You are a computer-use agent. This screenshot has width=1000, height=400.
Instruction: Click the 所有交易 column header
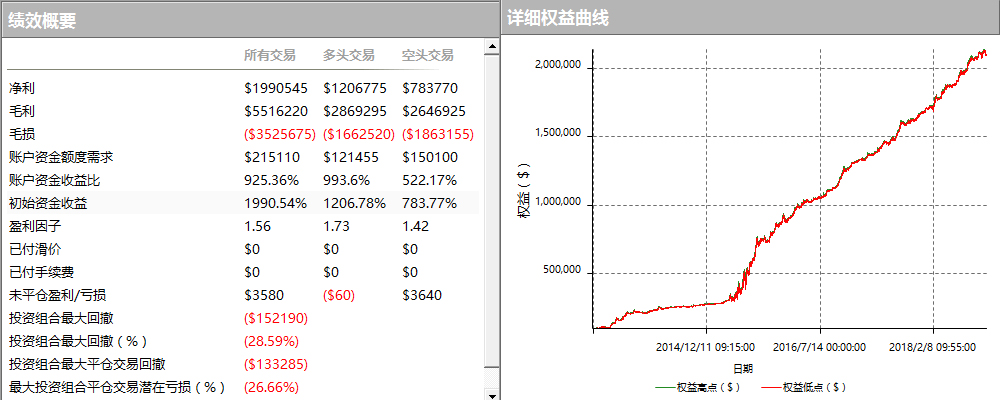tap(270, 55)
